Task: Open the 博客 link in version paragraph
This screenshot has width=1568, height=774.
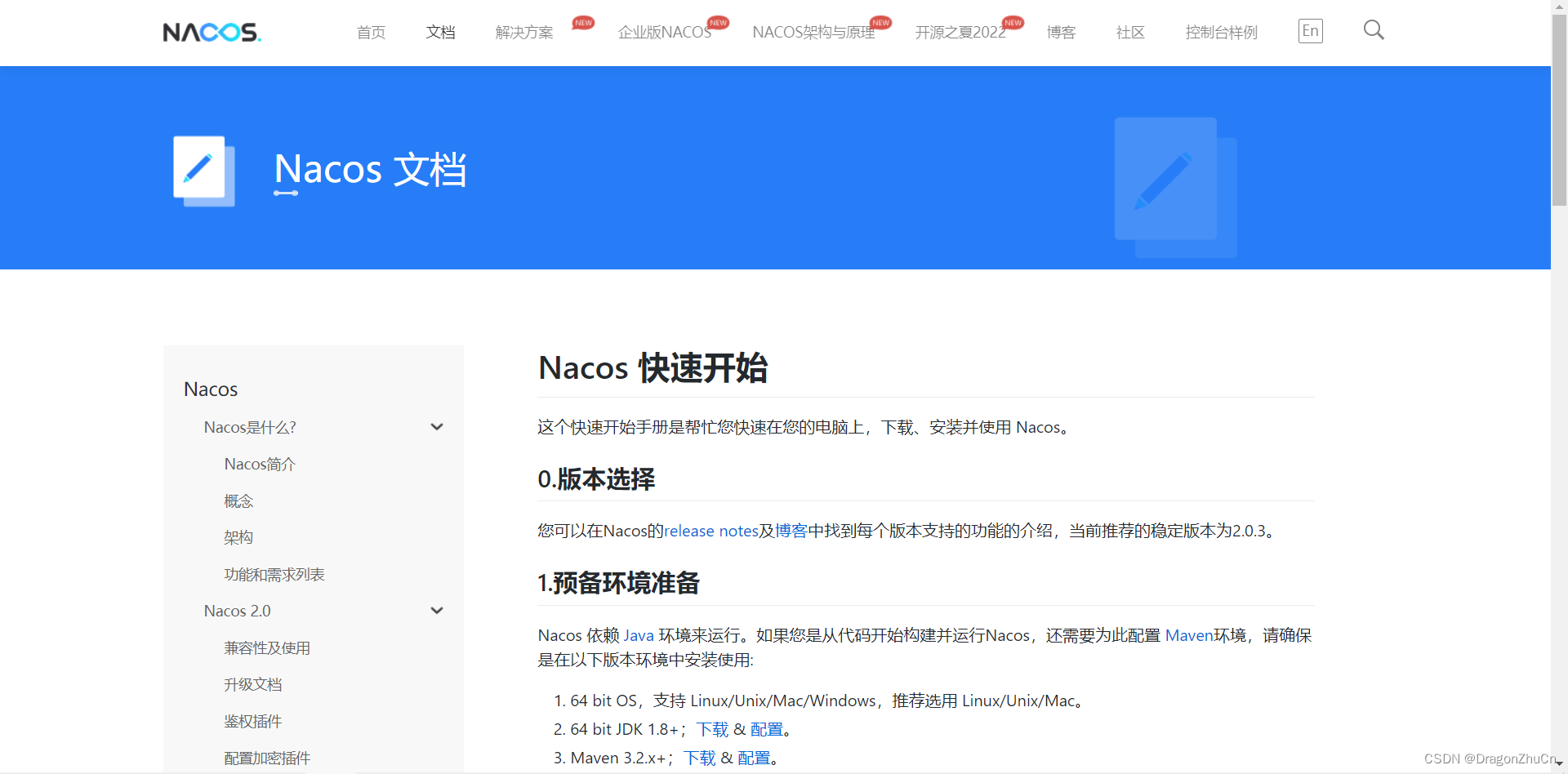Action: click(x=791, y=531)
